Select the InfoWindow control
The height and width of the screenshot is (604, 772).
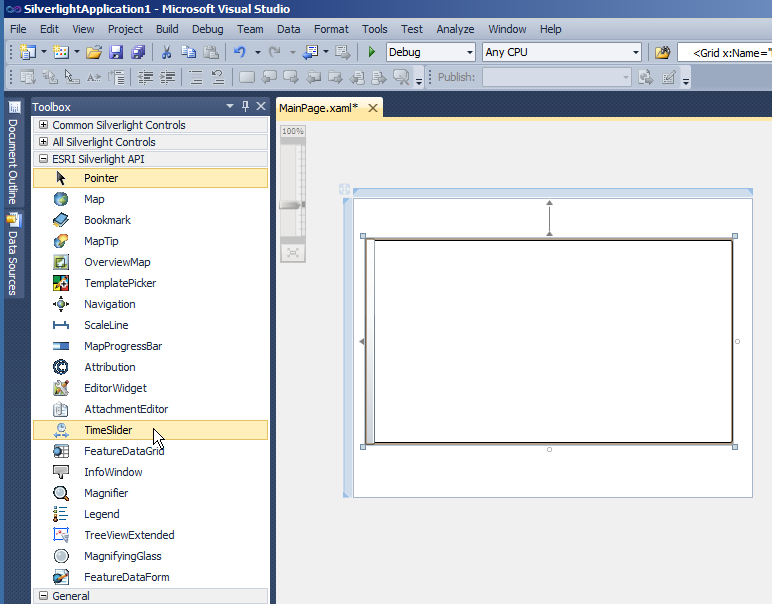[x=151, y=472]
